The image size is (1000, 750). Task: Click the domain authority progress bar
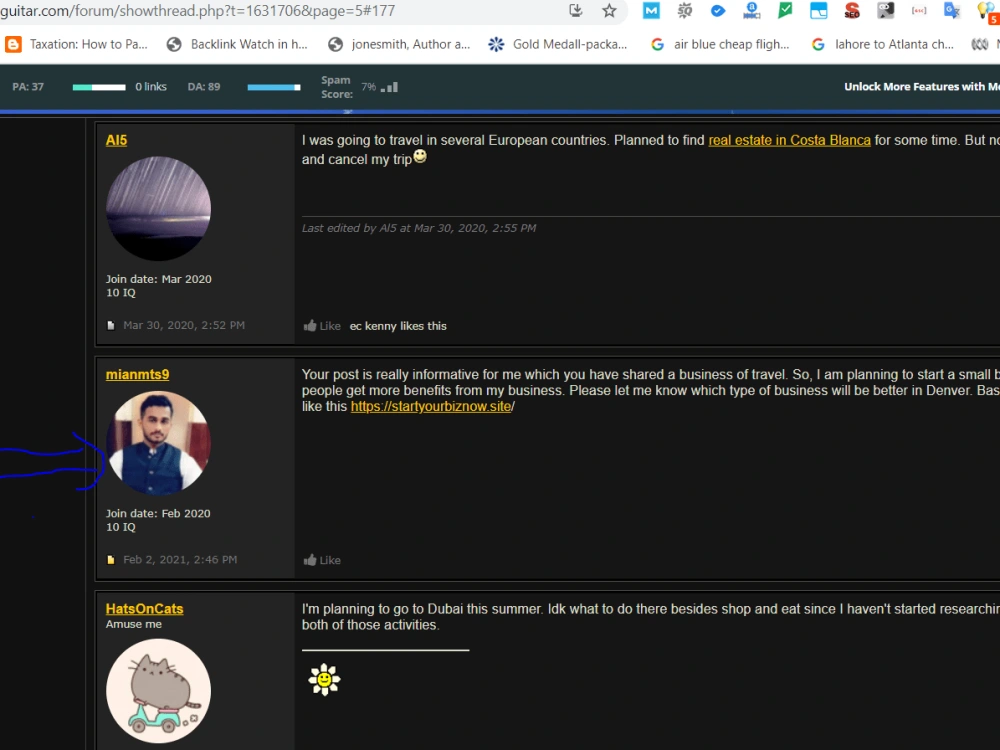coord(274,87)
